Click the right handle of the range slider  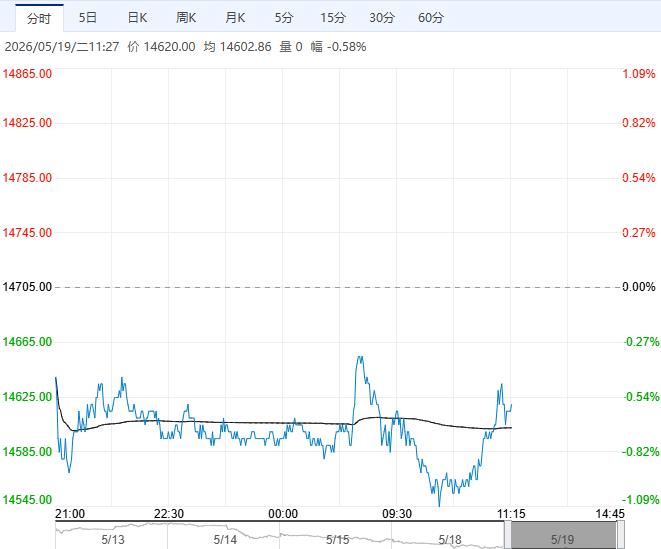point(621,535)
